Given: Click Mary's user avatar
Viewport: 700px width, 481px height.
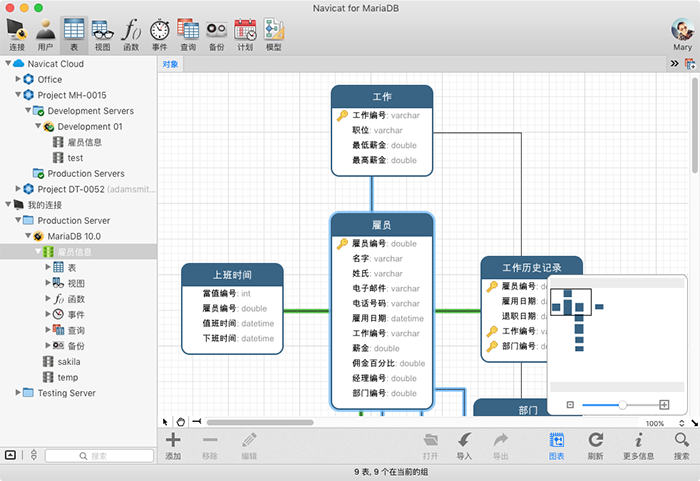Looking at the screenshot, I should [x=682, y=29].
